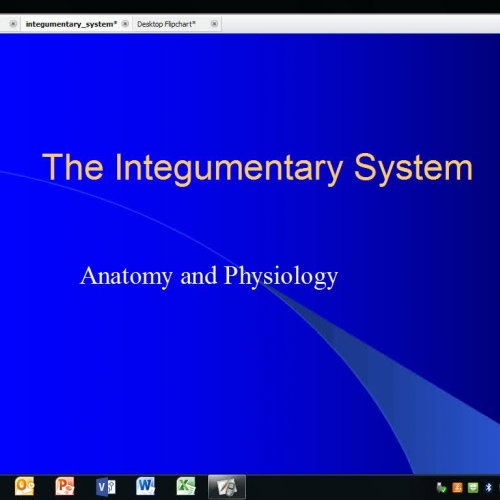Close the Desktop Flipchart tab
This screenshot has height=500, width=500.
coord(214,24)
